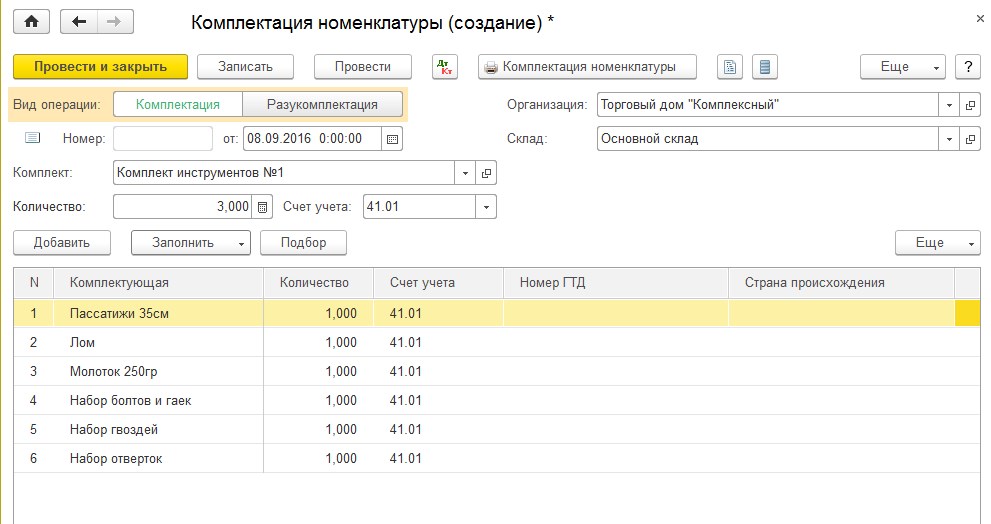Open calculator icon in Количество field

263,207
